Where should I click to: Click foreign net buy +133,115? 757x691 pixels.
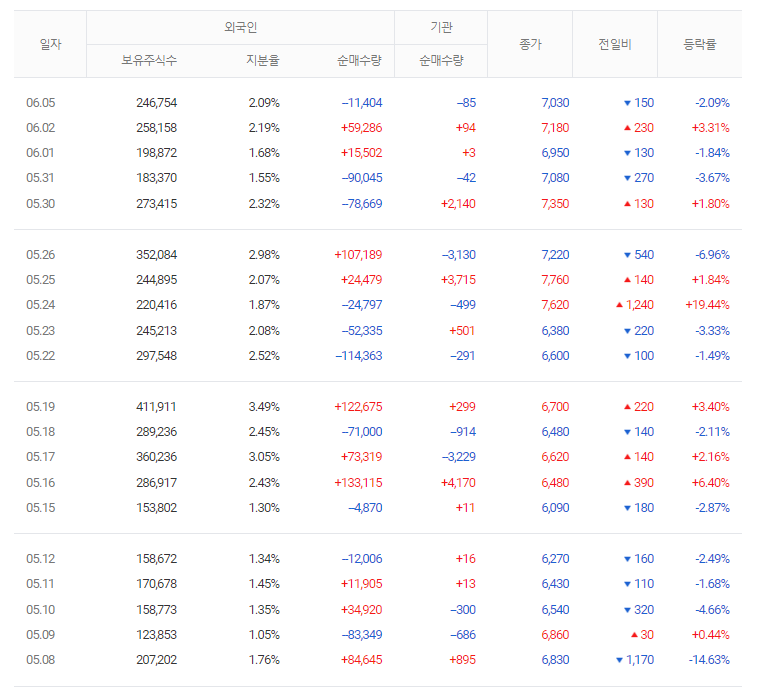coord(358,482)
